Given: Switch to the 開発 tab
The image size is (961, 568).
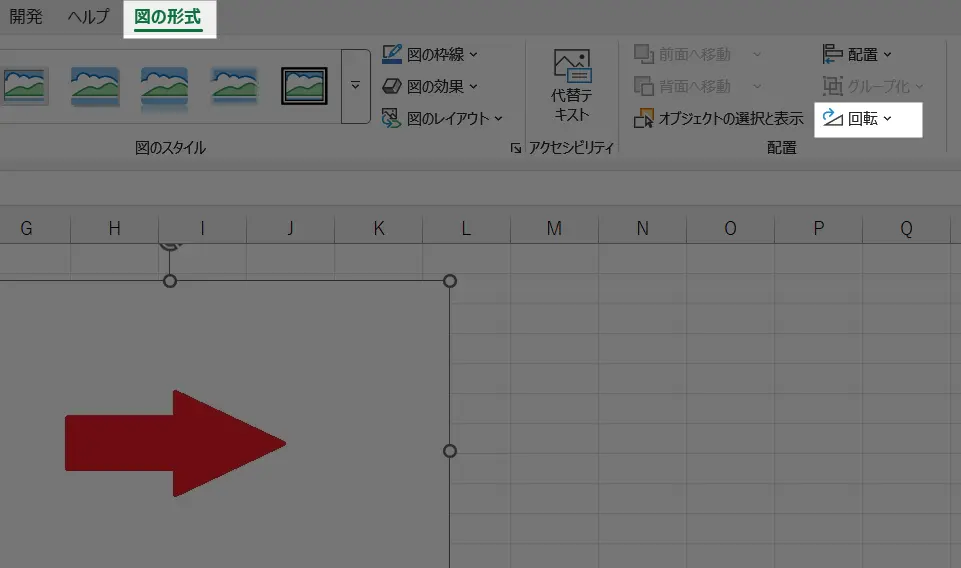Looking at the screenshot, I should coord(26,17).
